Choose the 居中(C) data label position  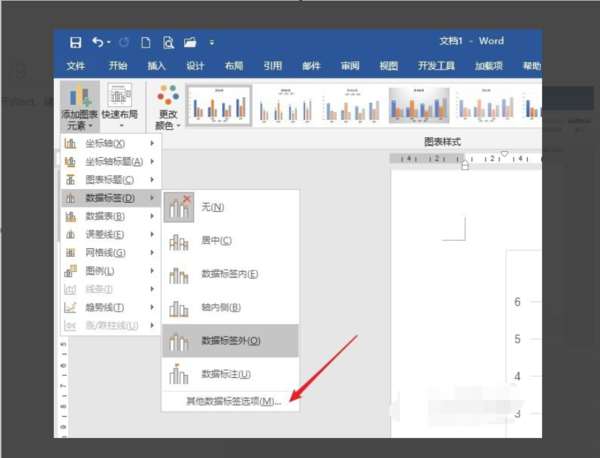(231, 241)
